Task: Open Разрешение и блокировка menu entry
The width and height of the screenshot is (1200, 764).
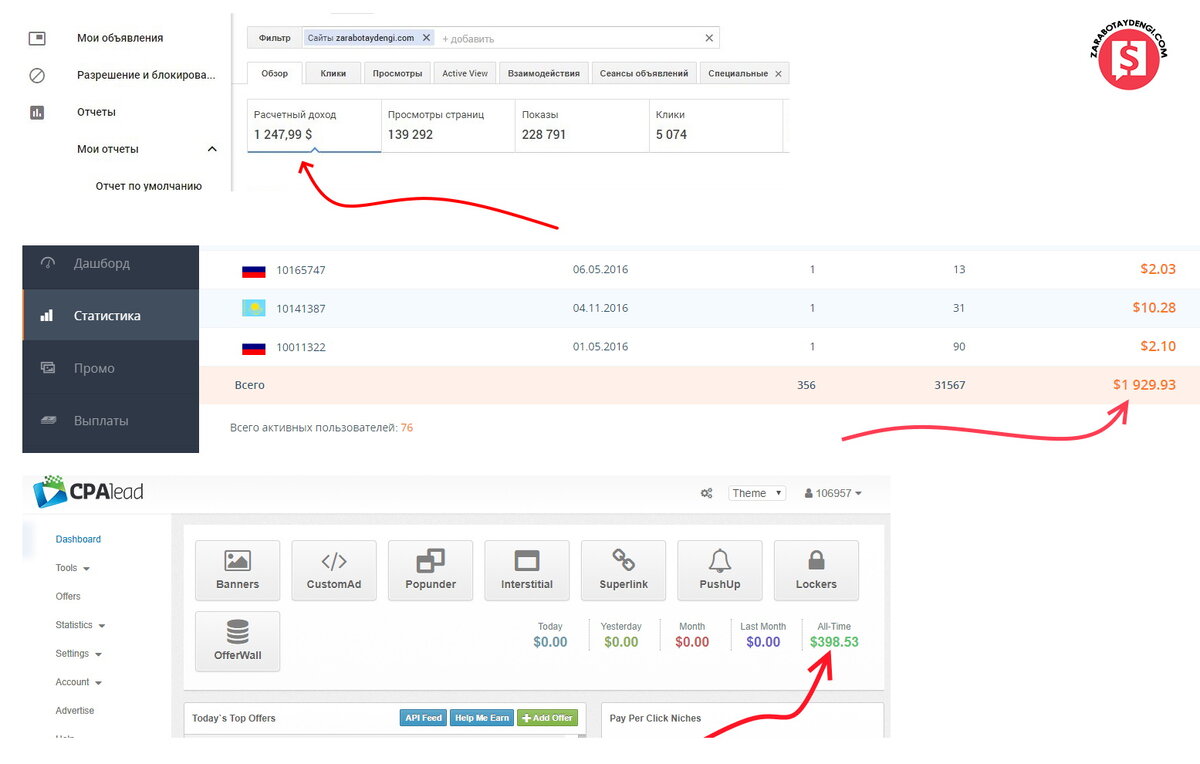Action: (147, 75)
